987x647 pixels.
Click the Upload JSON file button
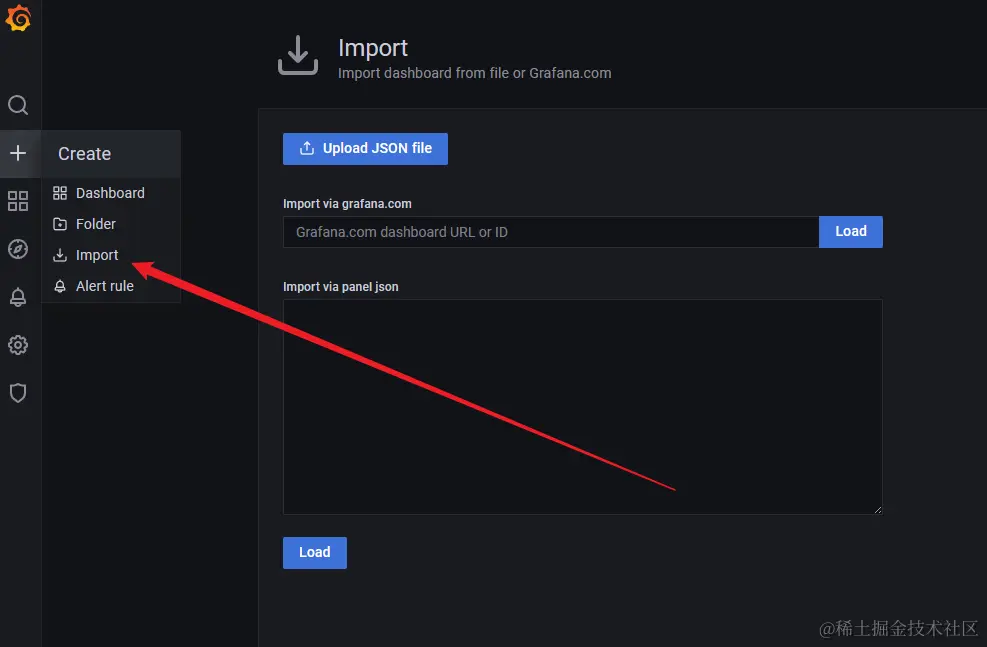[365, 149]
